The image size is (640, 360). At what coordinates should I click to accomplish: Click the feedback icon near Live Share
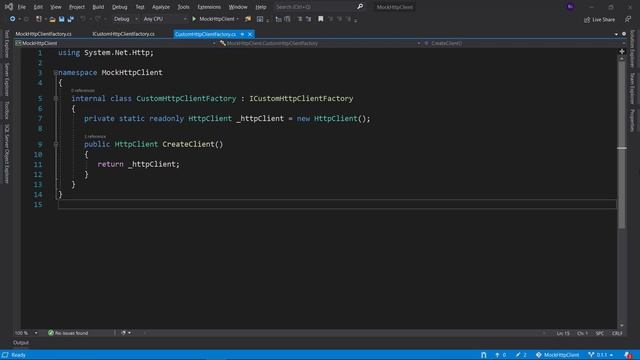coord(628,19)
